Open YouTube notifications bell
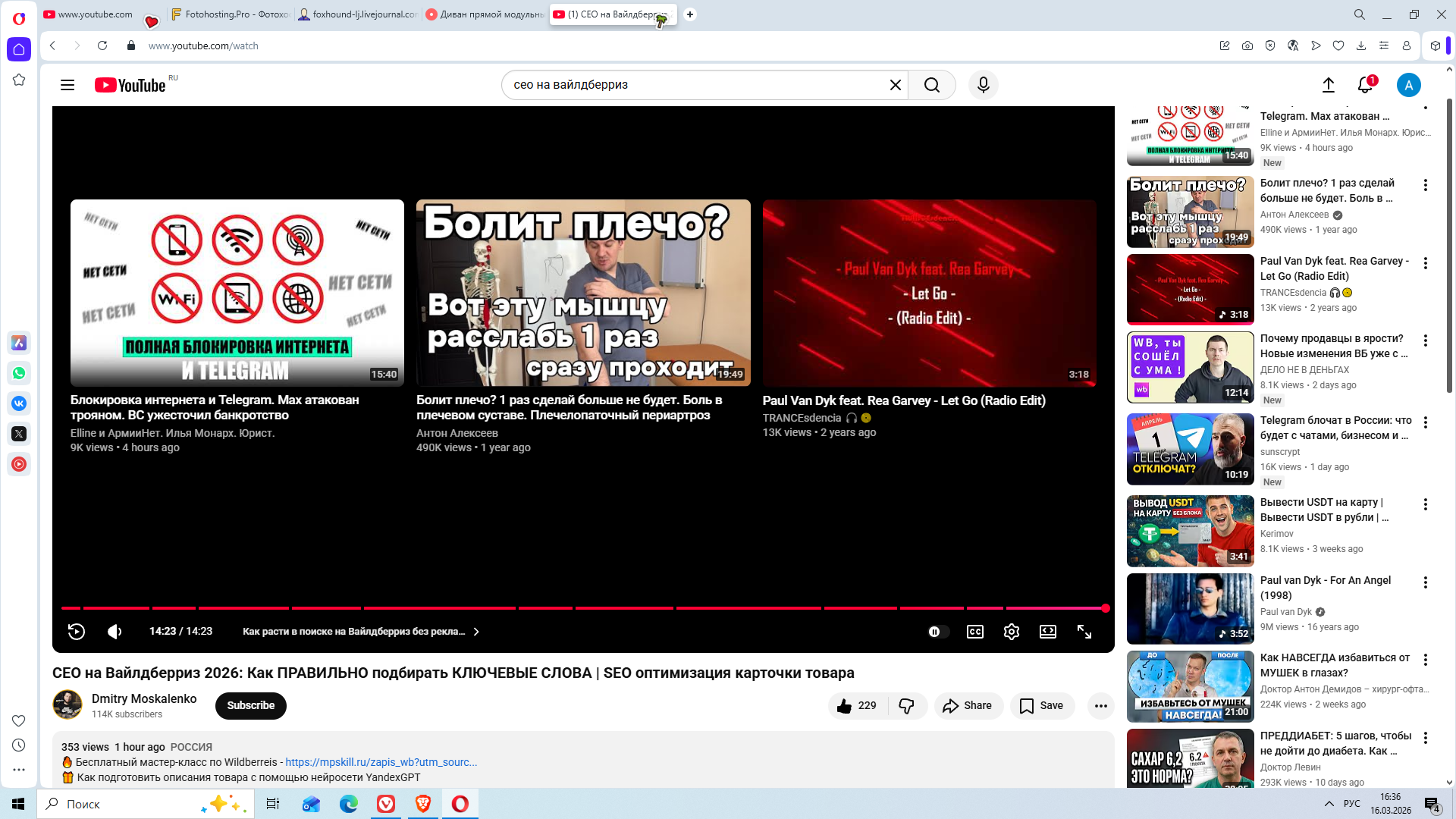This screenshot has width=1456, height=819. 1365,85
